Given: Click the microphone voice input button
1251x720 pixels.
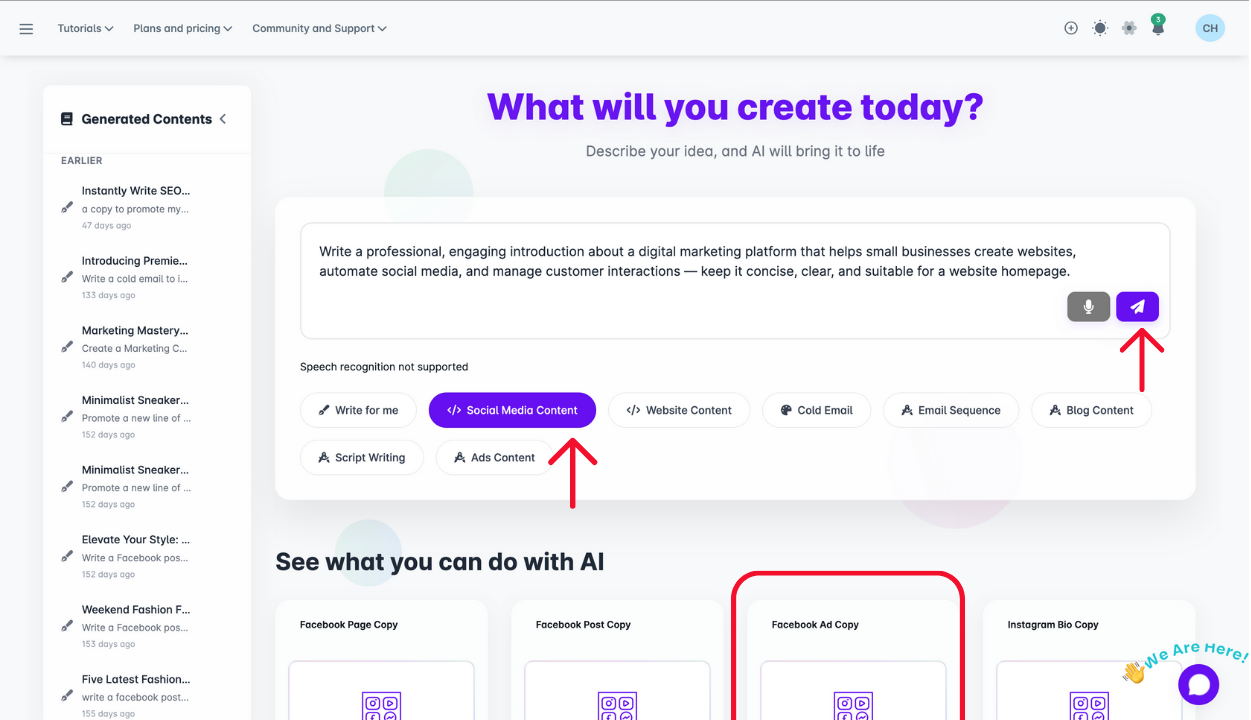Looking at the screenshot, I should click(x=1088, y=307).
